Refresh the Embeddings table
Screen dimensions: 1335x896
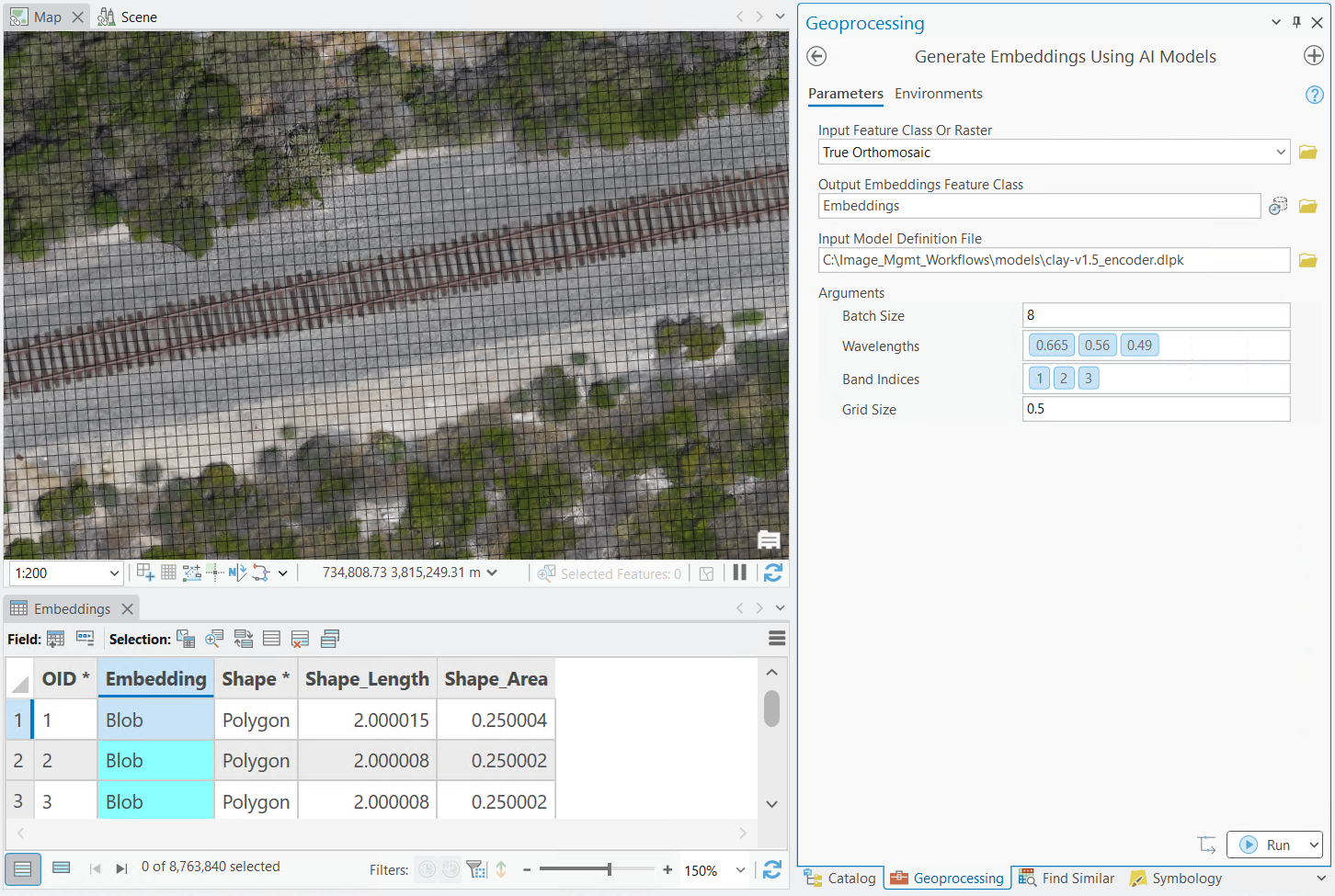pos(772,869)
